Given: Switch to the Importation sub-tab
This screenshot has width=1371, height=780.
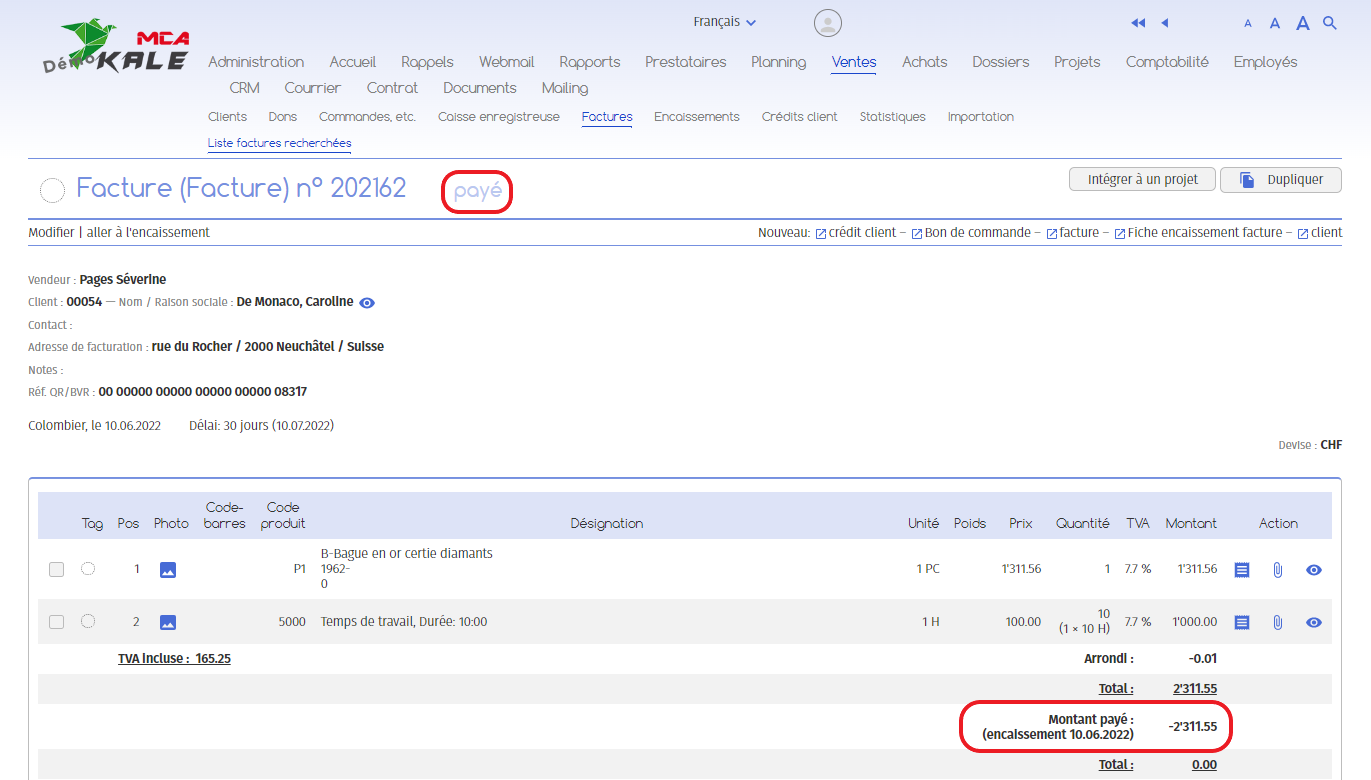Looking at the screenshot, I should [980, 117].
